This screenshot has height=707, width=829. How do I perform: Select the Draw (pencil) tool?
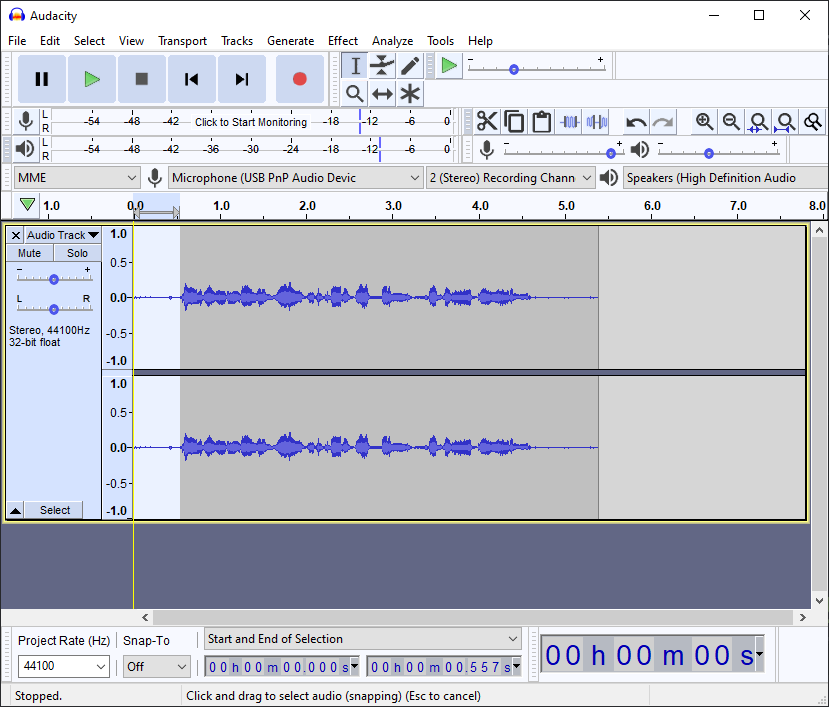pyautogui.click(x=409, y=66)
